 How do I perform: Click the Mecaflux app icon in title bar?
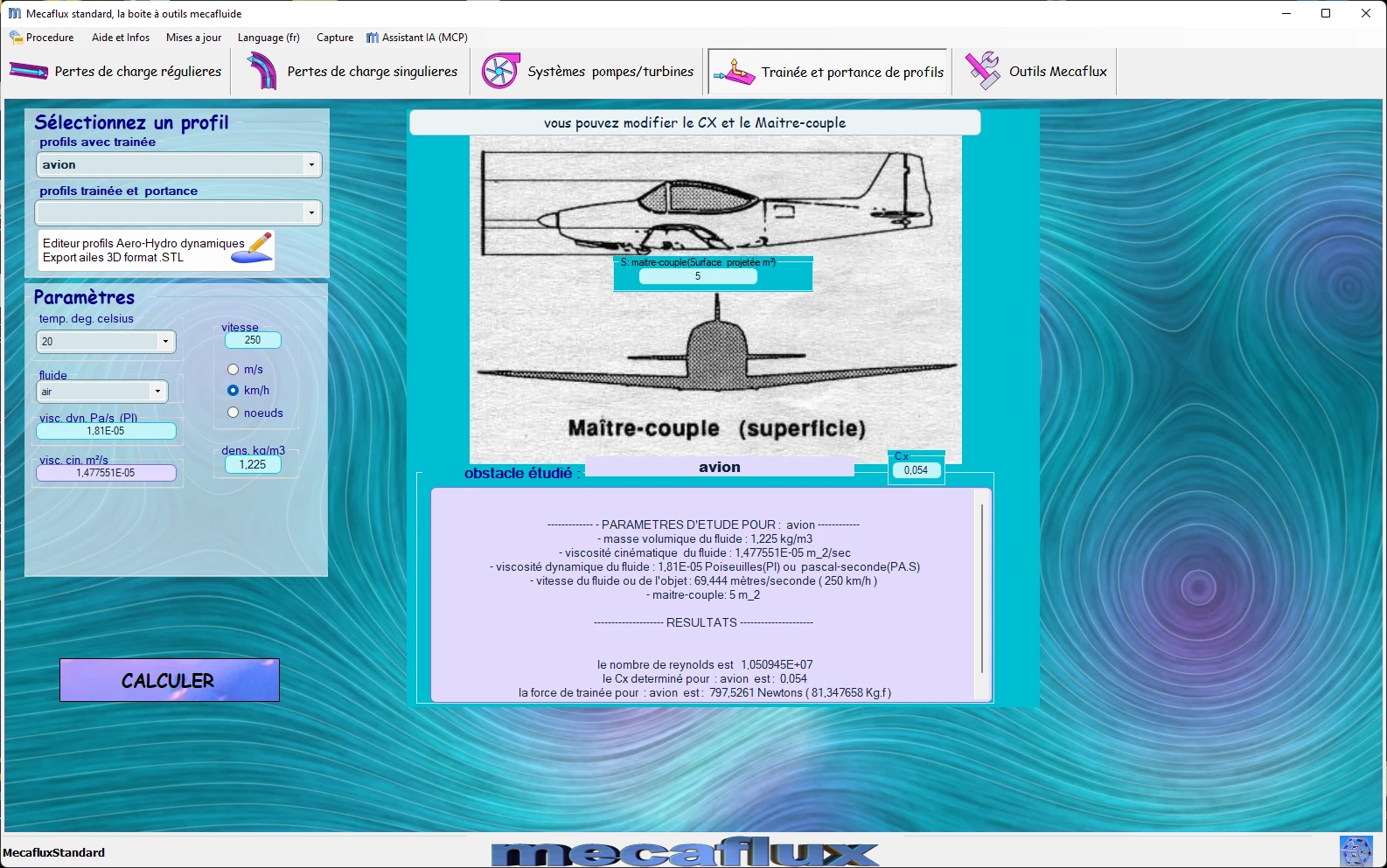click(14, 13)
